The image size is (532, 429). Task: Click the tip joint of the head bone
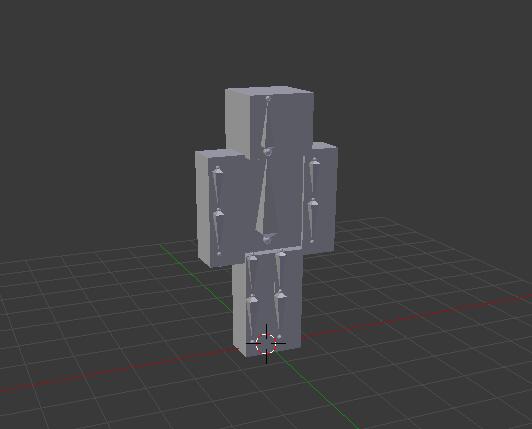pyautogui.click(x=268, y=99)
